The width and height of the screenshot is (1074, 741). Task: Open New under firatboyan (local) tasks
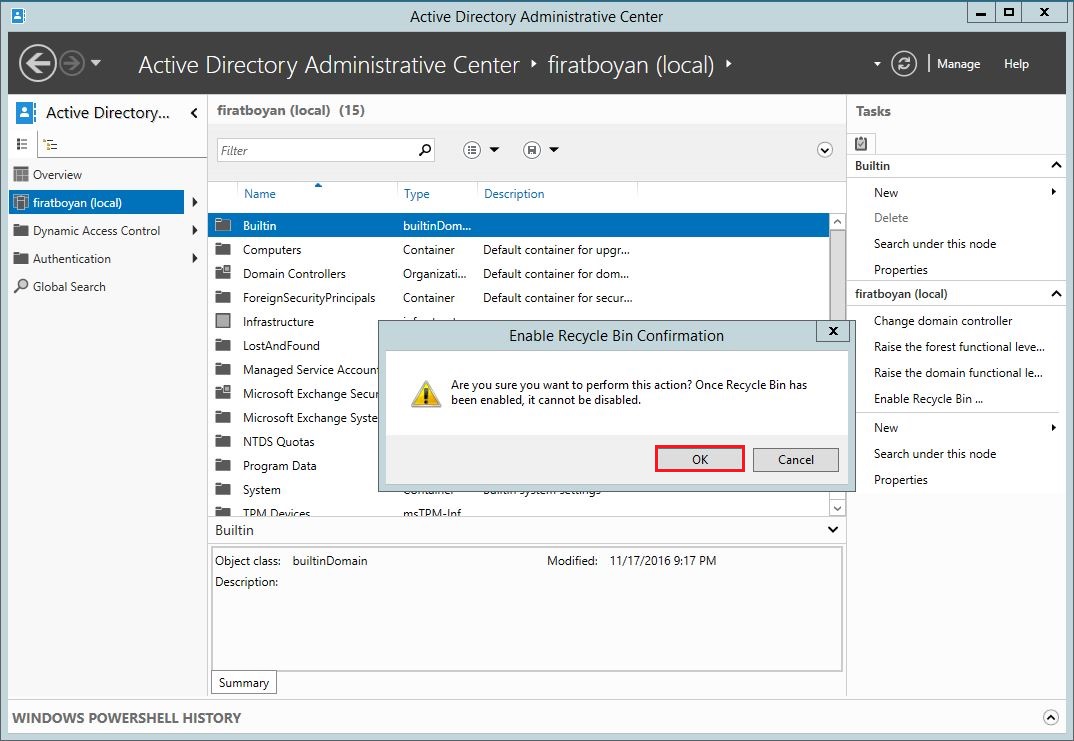point(886,427)
